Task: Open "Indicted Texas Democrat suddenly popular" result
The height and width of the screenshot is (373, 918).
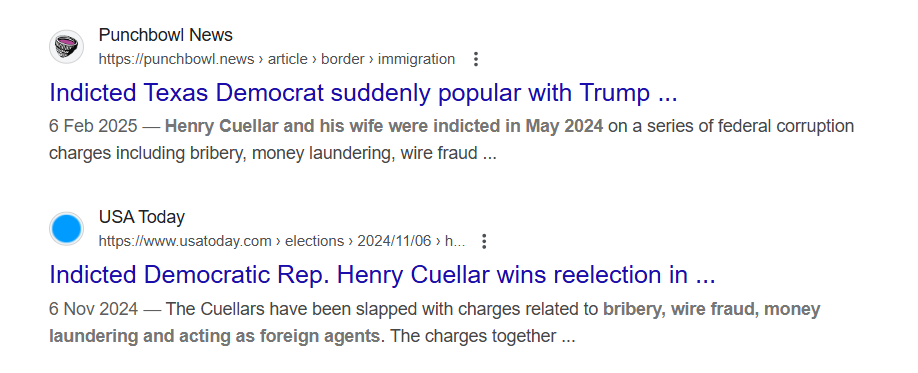Action: click(x=363, y=93)
